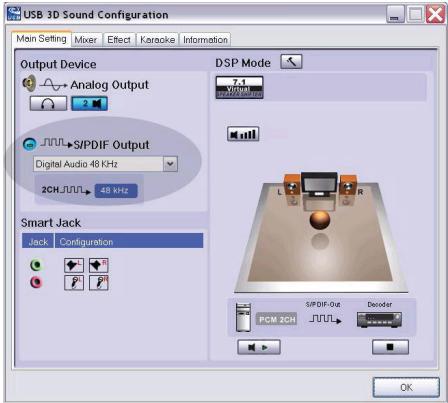Close the USB 3D Sound Configuration window

point(435,14)
